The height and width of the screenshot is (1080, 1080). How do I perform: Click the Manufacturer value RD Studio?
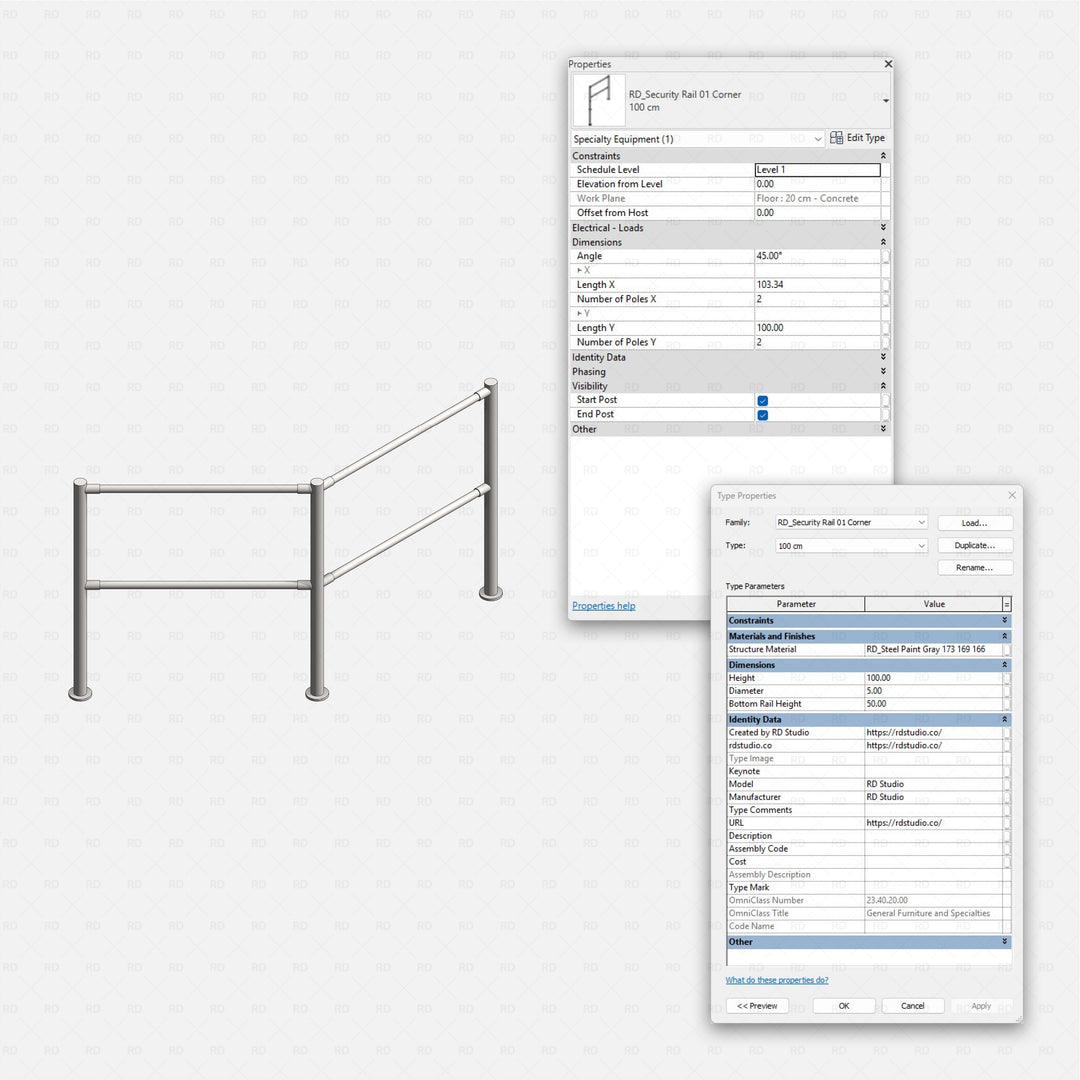point(933,797)
